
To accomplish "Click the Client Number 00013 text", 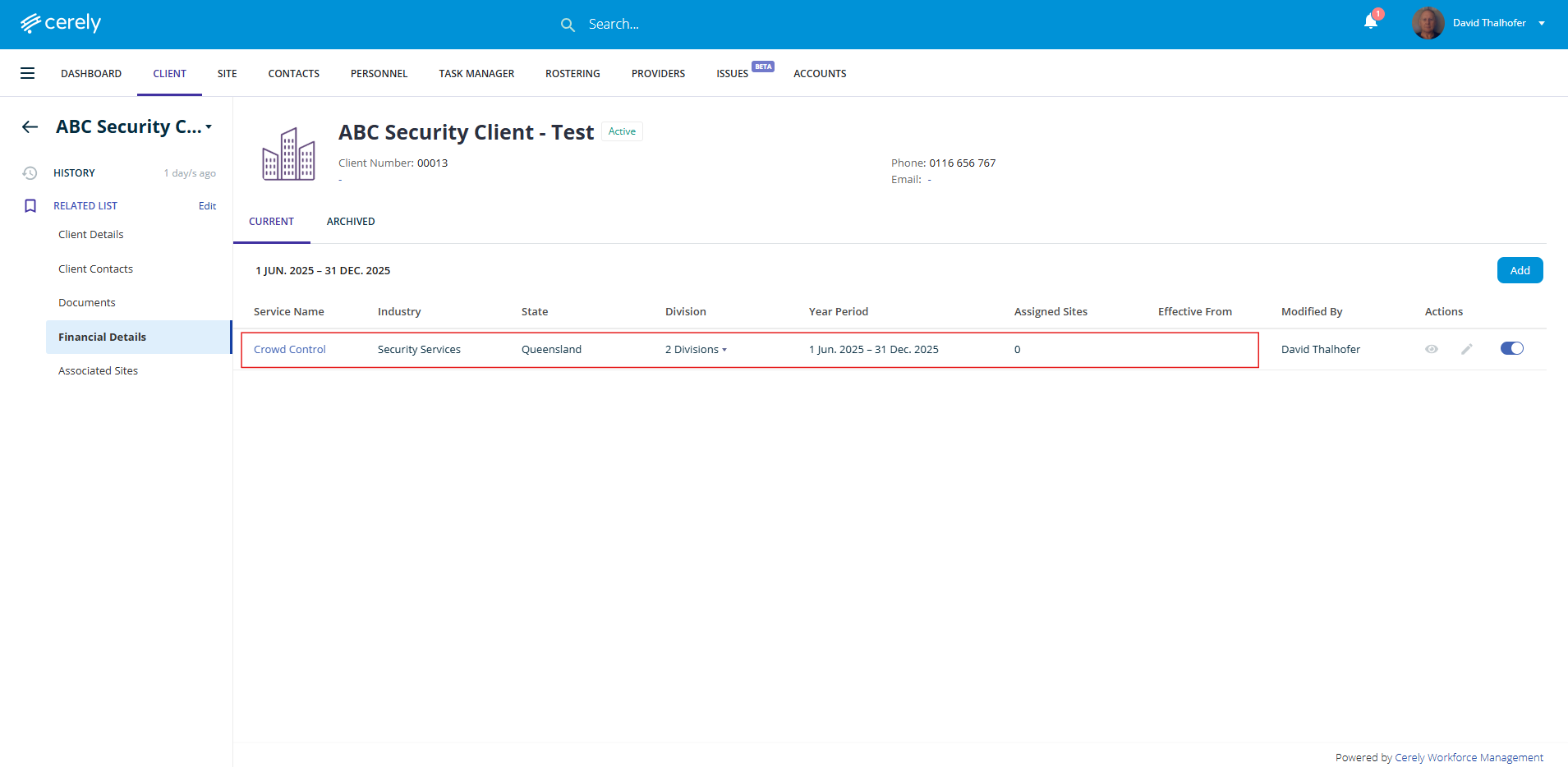I will point(393,163).
